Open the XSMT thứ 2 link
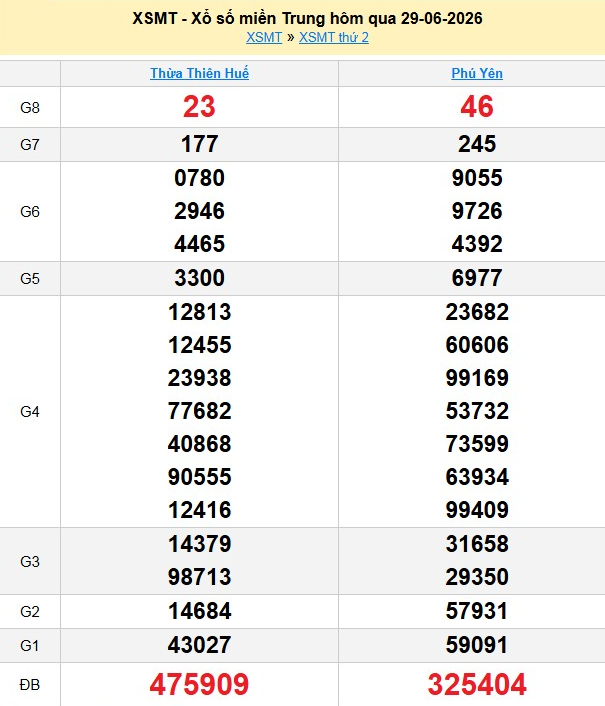This screenshot has width=605, height=706. (x=334, y=37)
